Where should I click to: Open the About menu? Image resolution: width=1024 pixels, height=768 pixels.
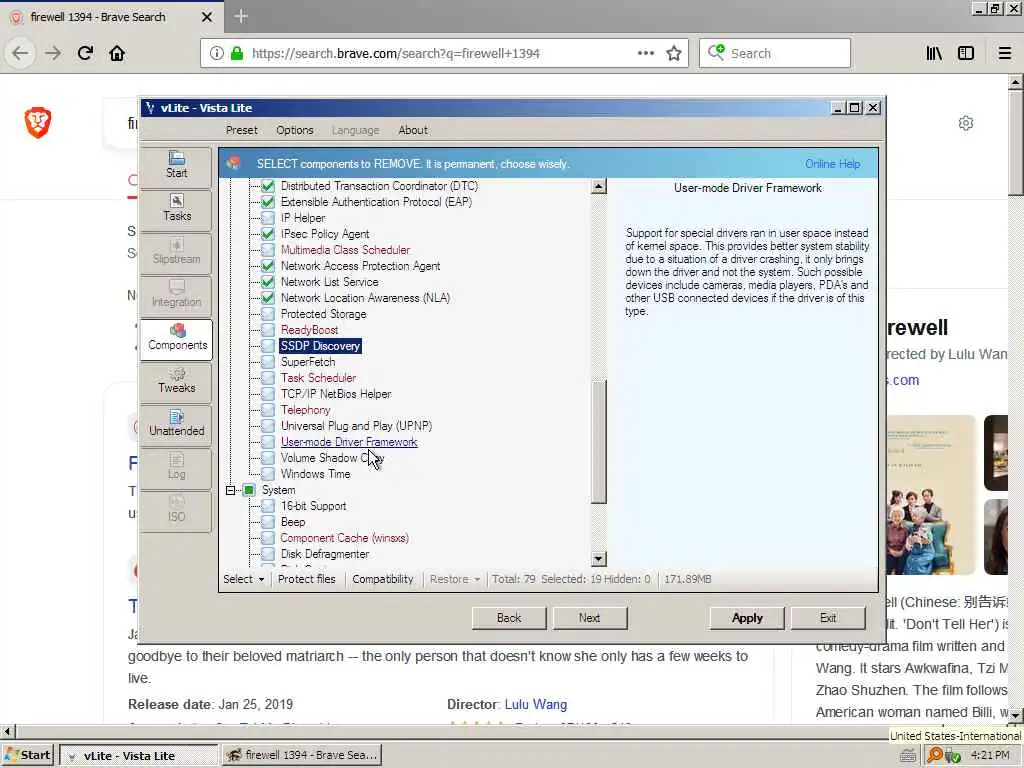(x=413, y=130)
